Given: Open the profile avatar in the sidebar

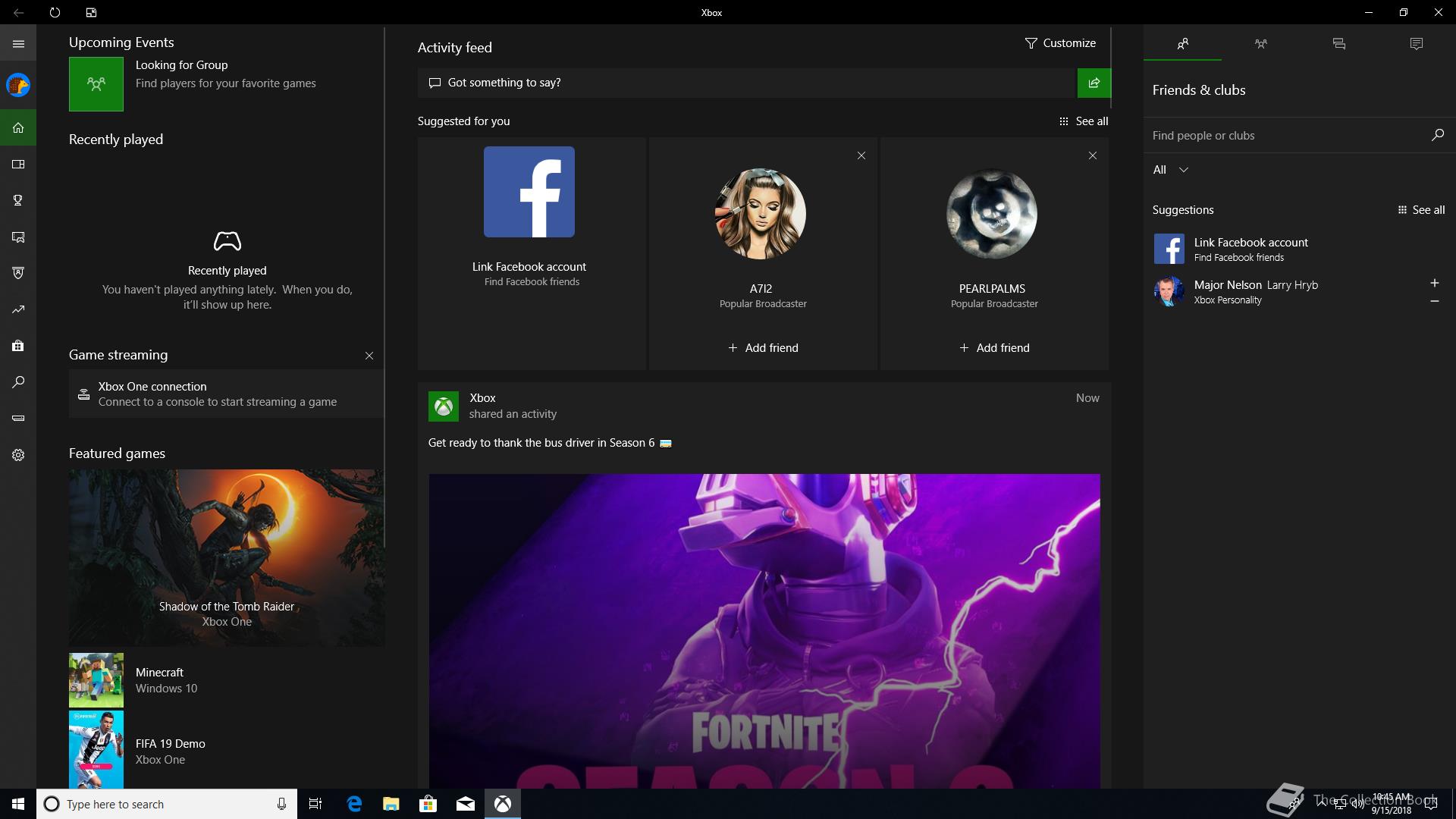Looking at the screenshot, I should pyautogui.click(x=18, y=85).
